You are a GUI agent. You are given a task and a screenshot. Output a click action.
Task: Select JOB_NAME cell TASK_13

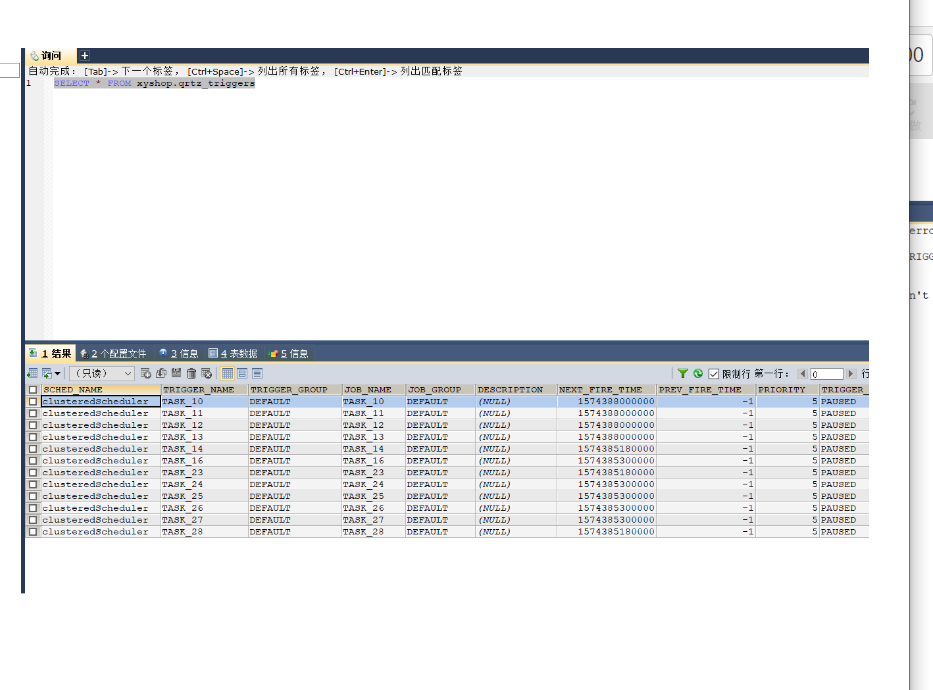pos(373,437)
